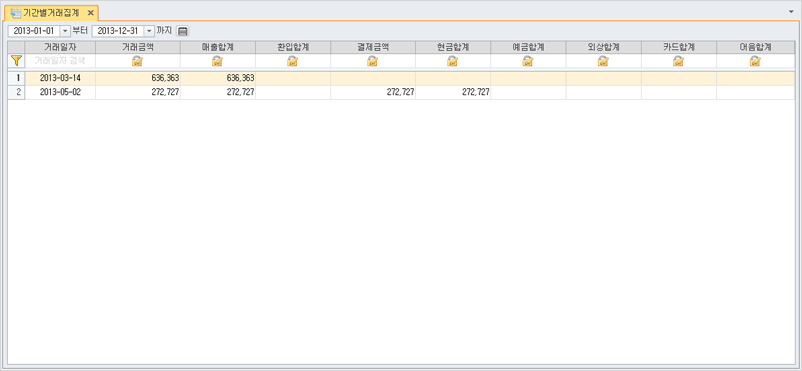The height and width of the screenshot is (371, 802).
Task: Click the lock icon under 예금합계 column
Action: 528,61
